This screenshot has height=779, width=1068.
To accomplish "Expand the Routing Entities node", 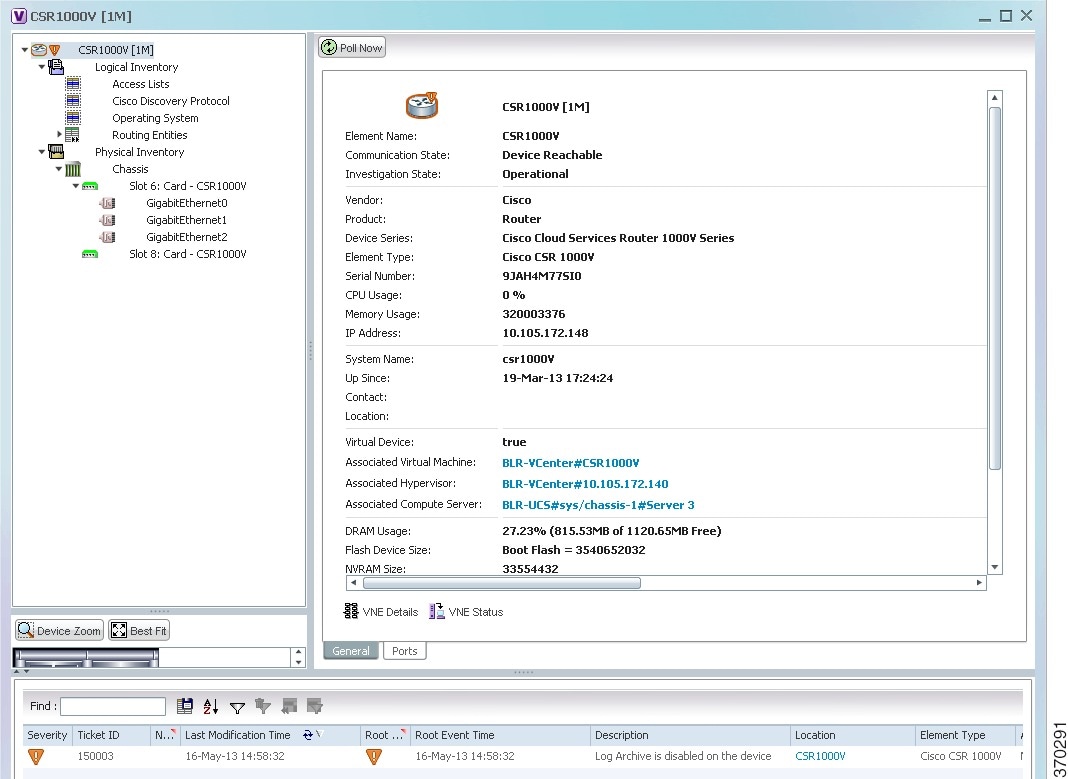I will click(x=59, y=135).
